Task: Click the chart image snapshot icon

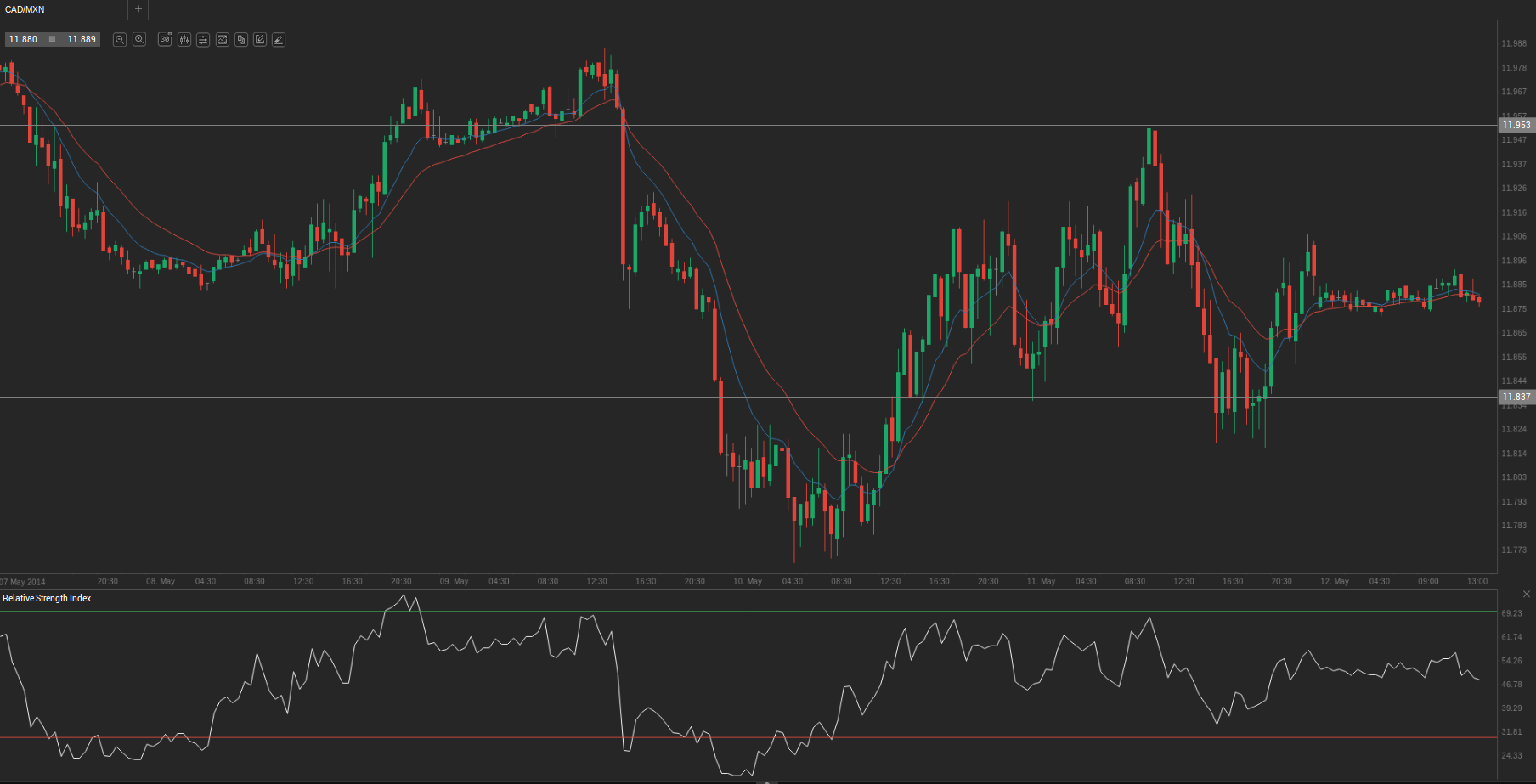Action: pyautogui.click(x=223, y=40)
